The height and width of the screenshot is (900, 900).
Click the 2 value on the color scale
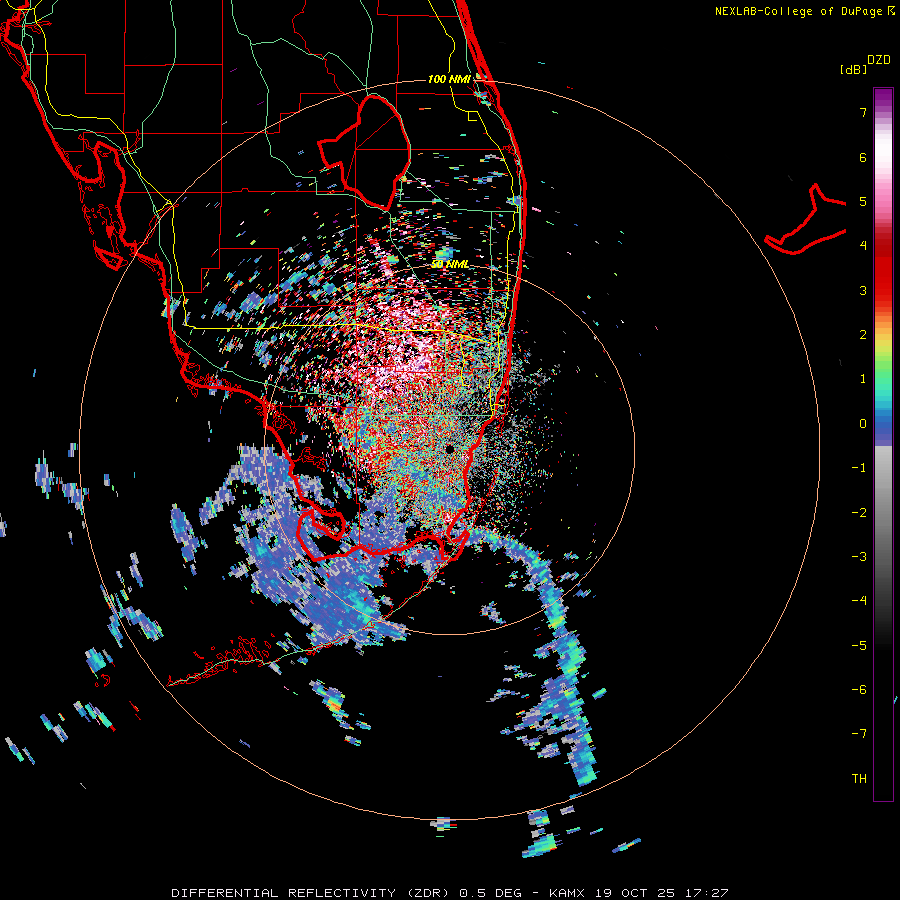(863, 335)
